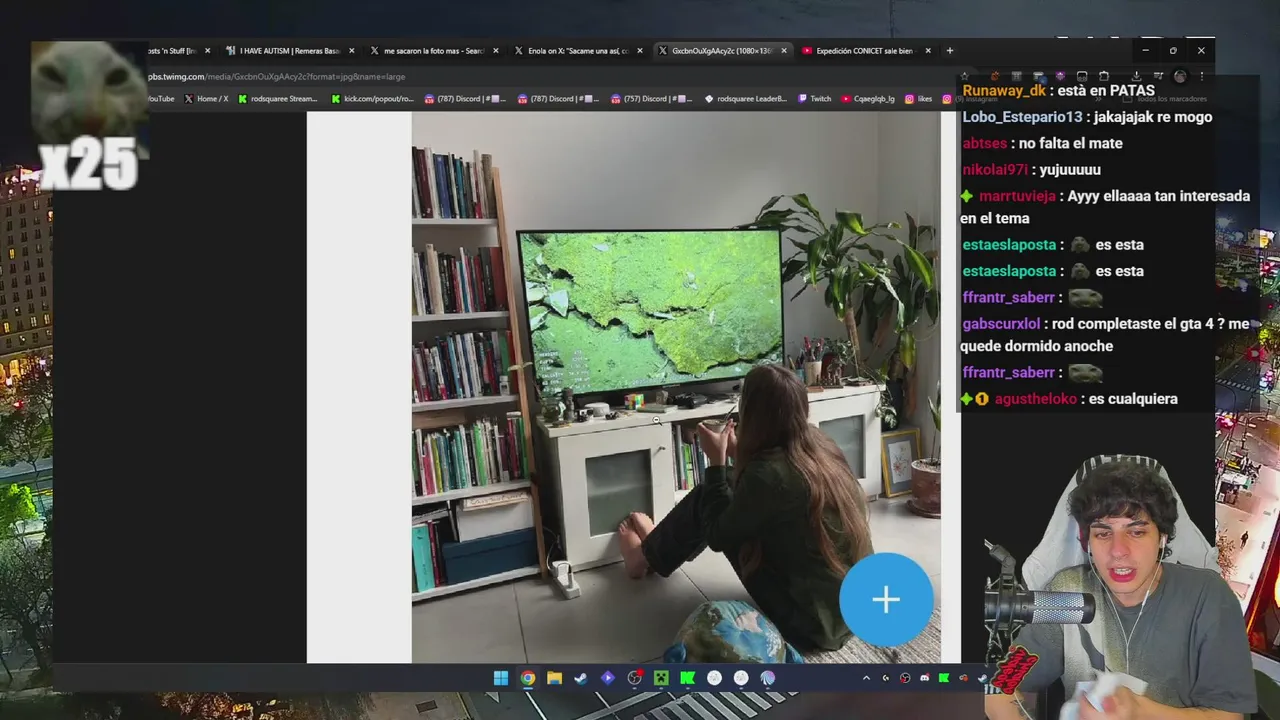Show hidden system tray icons
The height and width of the screenshot is (720, 1280).
[866, 678]
